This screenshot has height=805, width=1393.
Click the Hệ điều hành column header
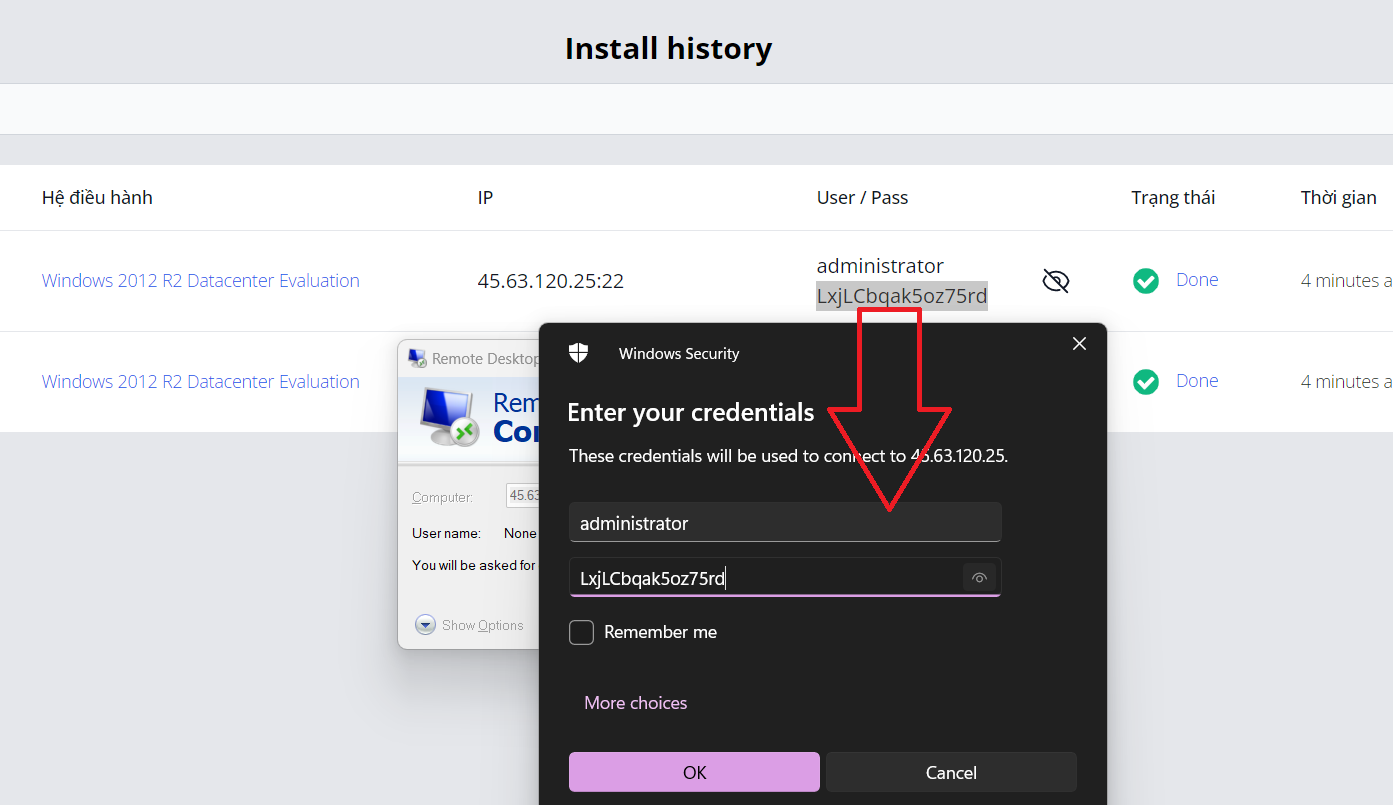tap(97, 197)
